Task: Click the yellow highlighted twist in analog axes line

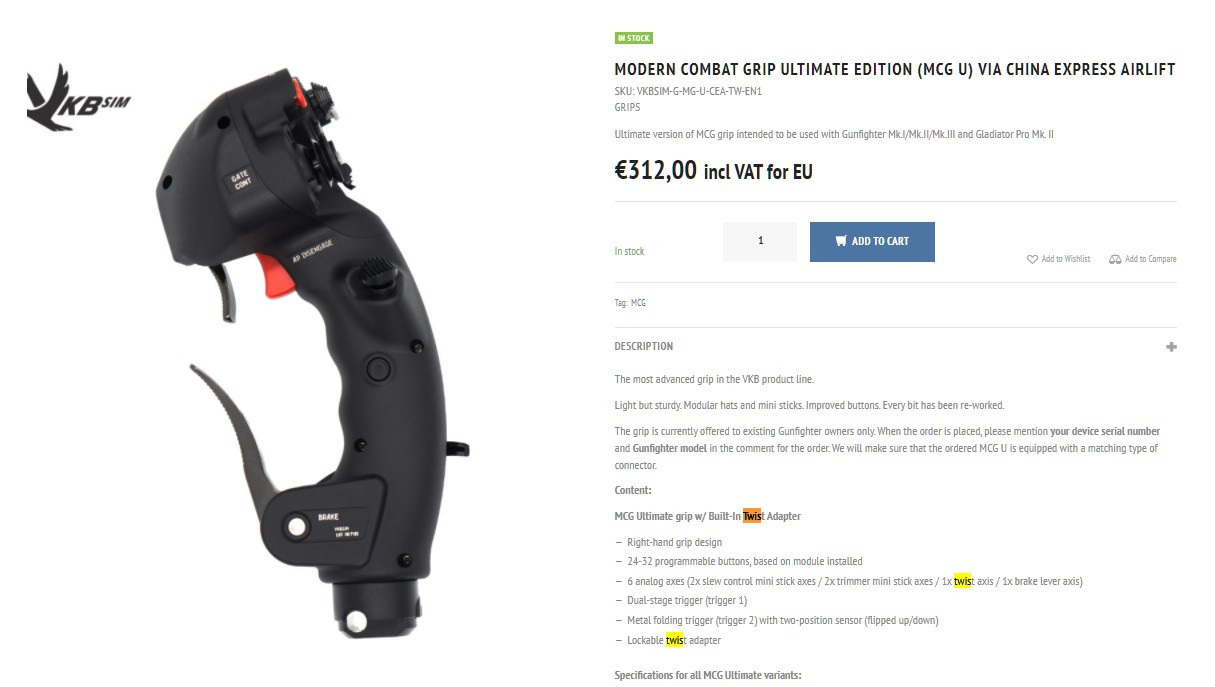Action: (962, 581)
